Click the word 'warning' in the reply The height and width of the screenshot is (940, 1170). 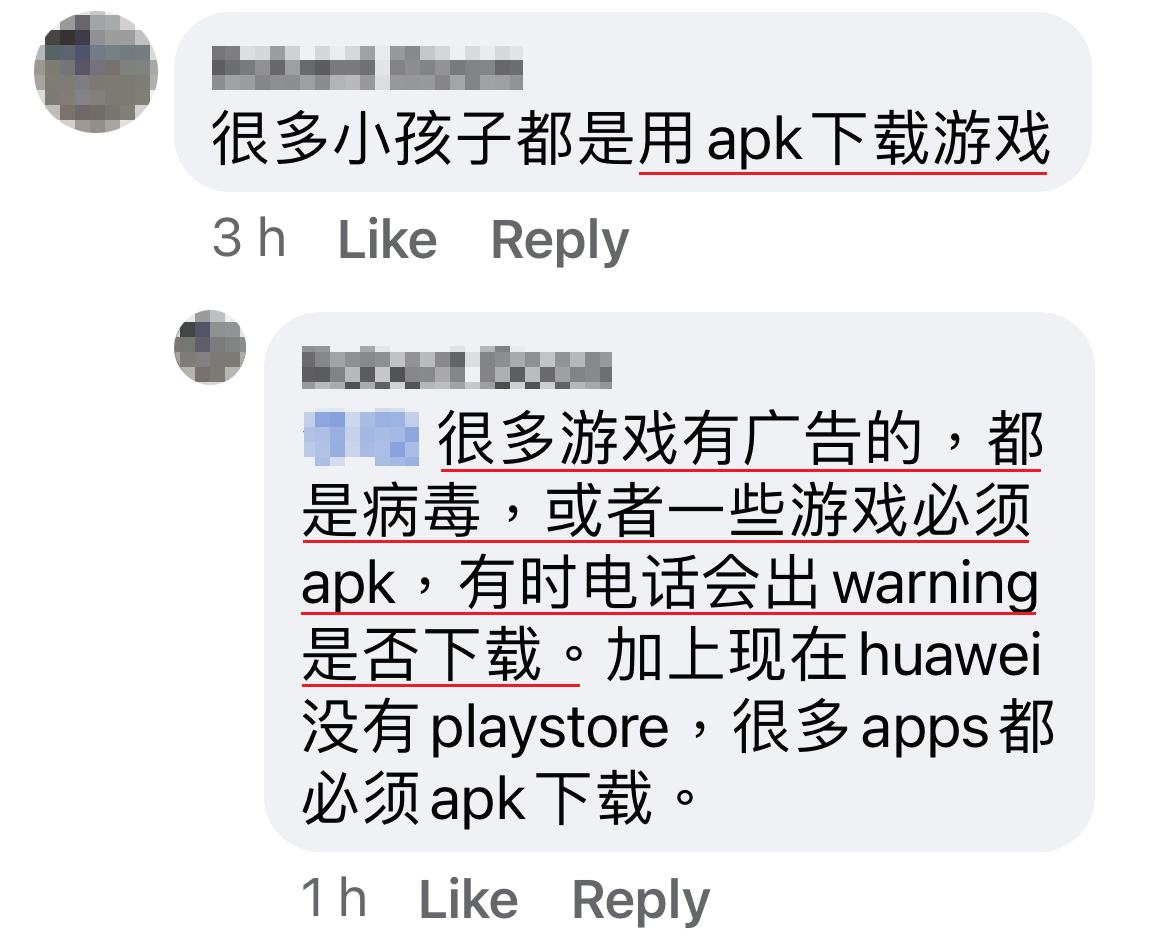click(936, 584)
